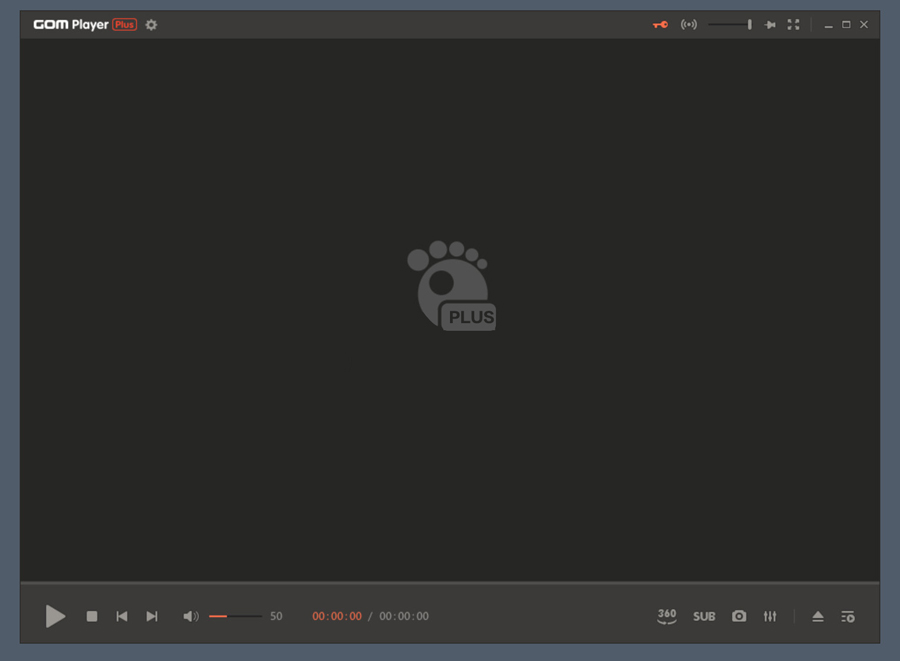The image size is (900, 661).
Task: Toggle 360 degree video mode
Action: pyautogui.click(x=667, y=616)
